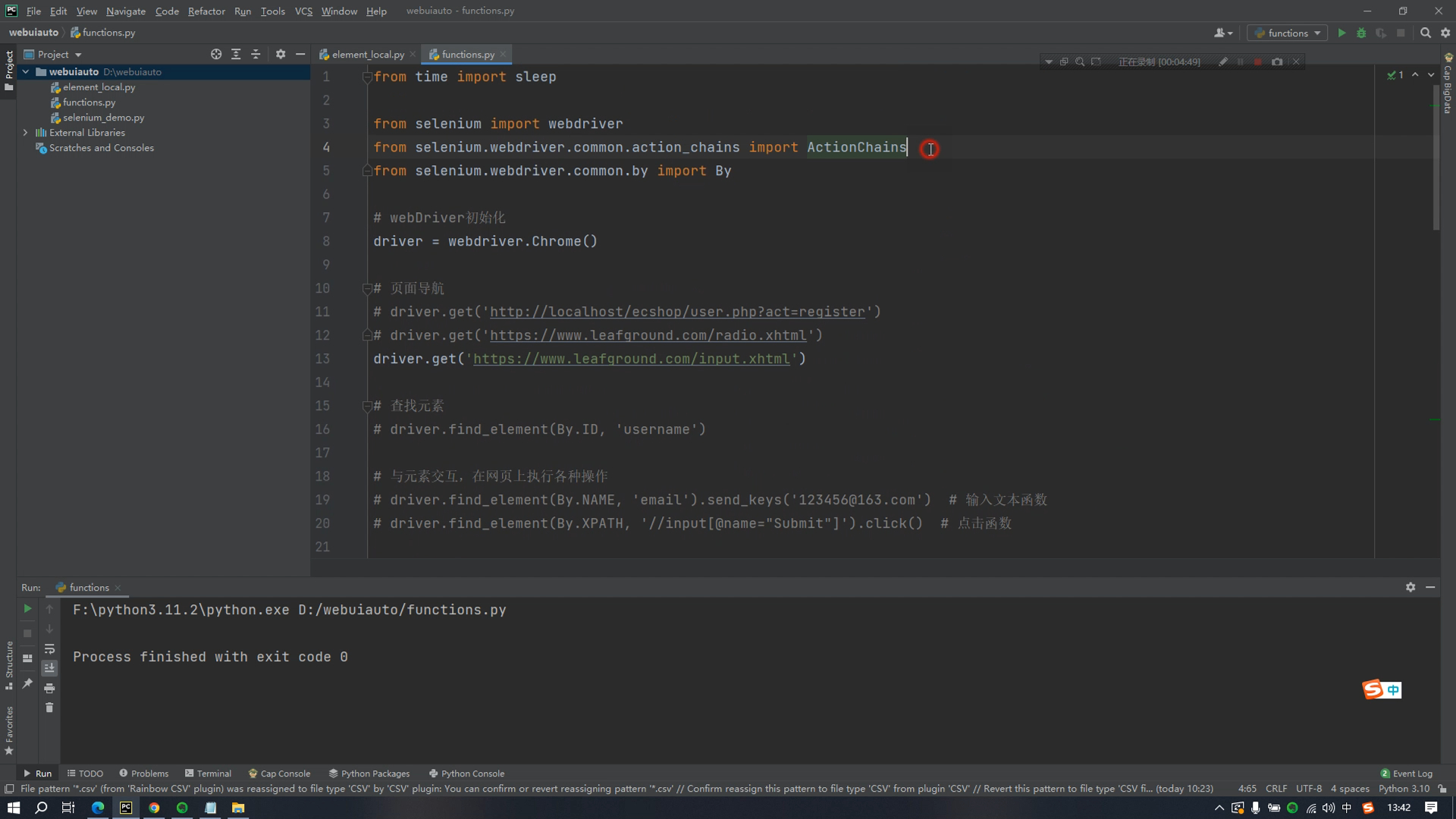Select selenium_demo.py in Project tree
The image size is (1456, 819).
[x=103, y=118]
